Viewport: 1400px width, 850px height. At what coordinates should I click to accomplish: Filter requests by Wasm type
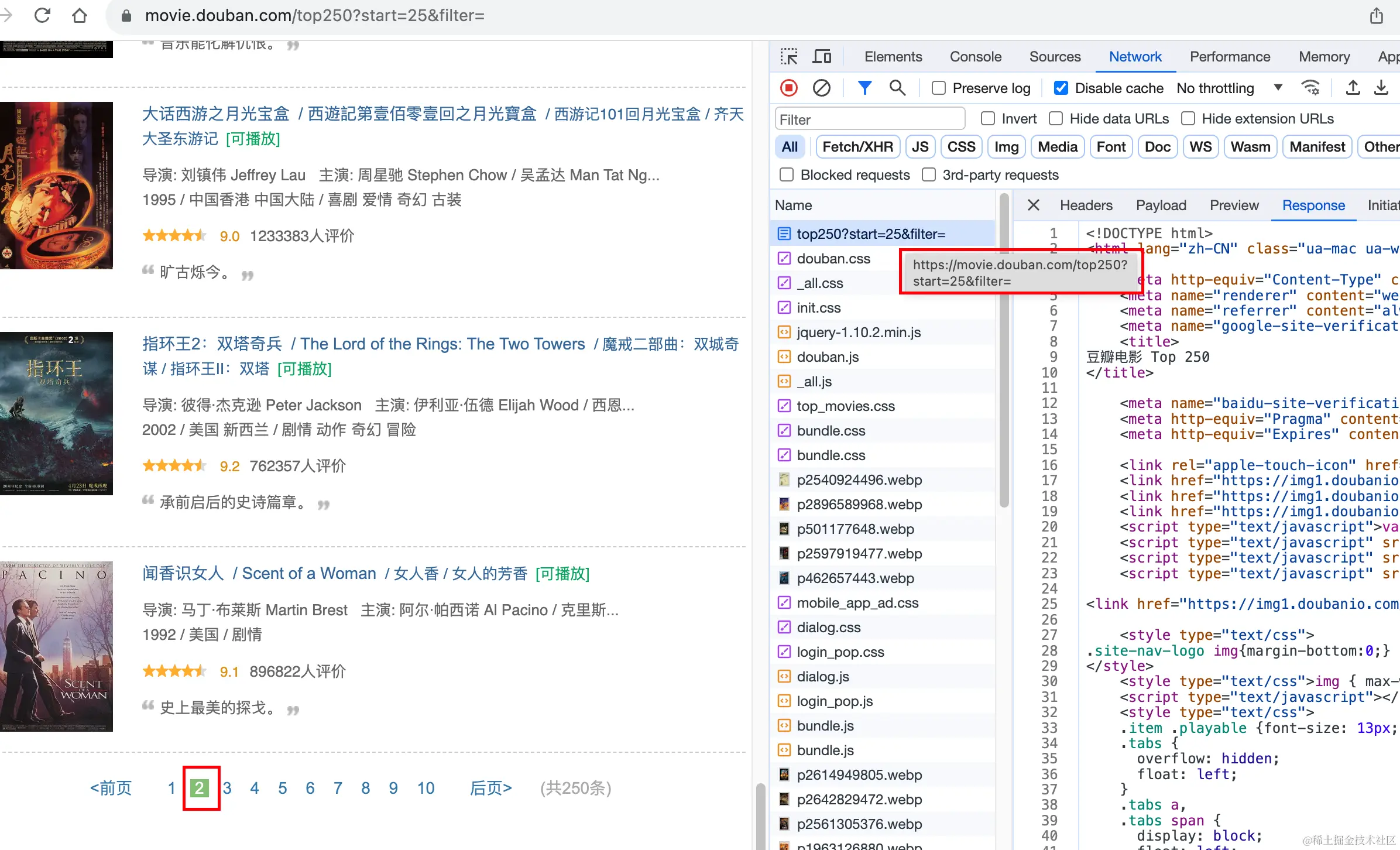[1250, 147]
